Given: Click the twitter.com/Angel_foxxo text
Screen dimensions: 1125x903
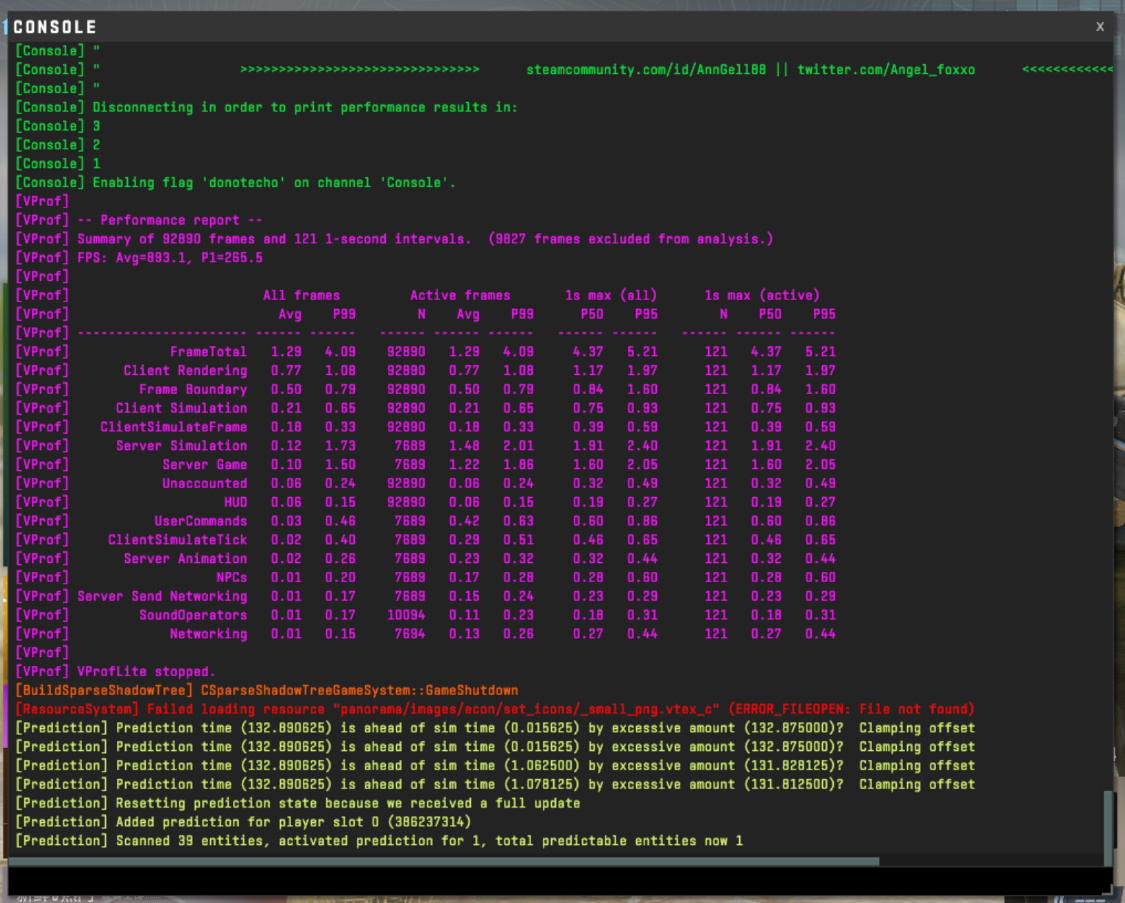Looking at the screenshot, I should click(886, 70).
